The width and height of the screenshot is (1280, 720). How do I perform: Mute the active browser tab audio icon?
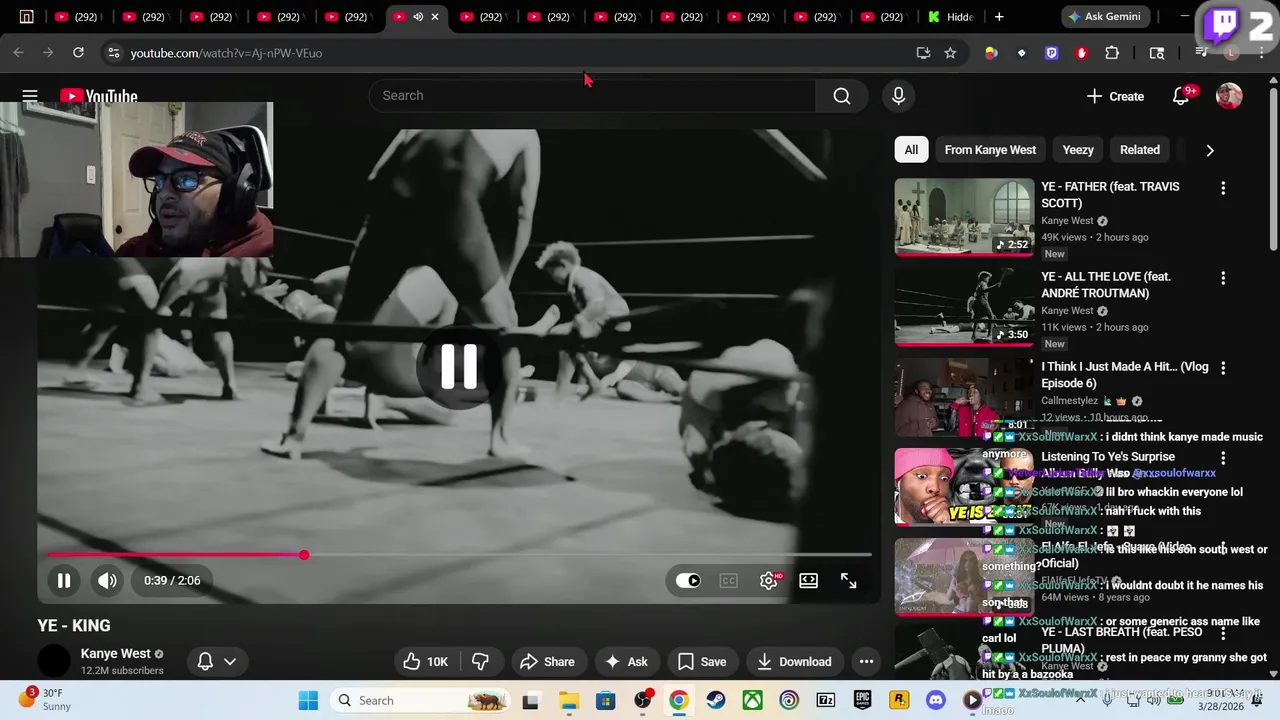418,17
